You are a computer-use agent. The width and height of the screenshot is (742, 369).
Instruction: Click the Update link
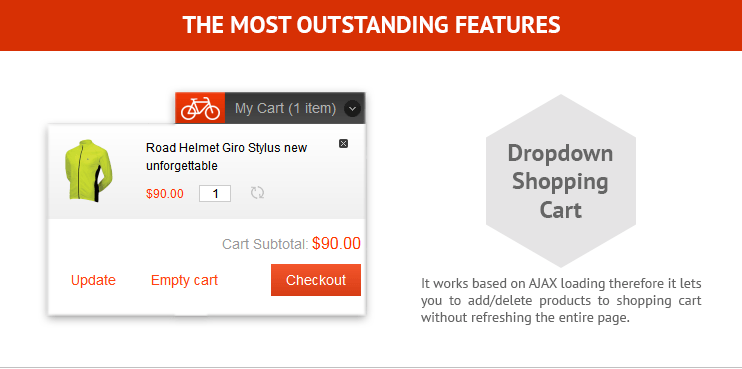[93, 280]
